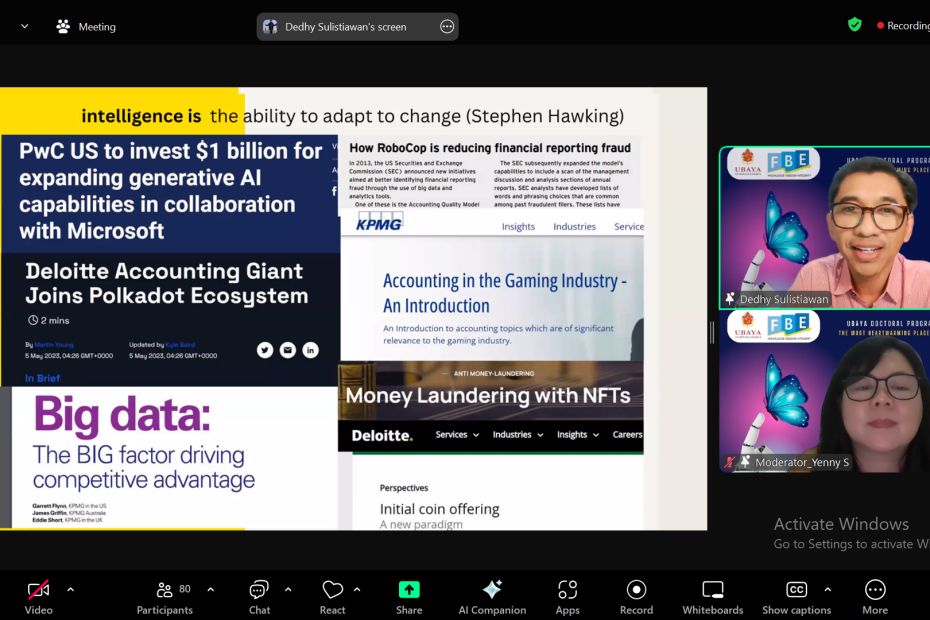Click the email share icon on slide
This screenshot has height=620, width=930.
[x=288, y=350]
